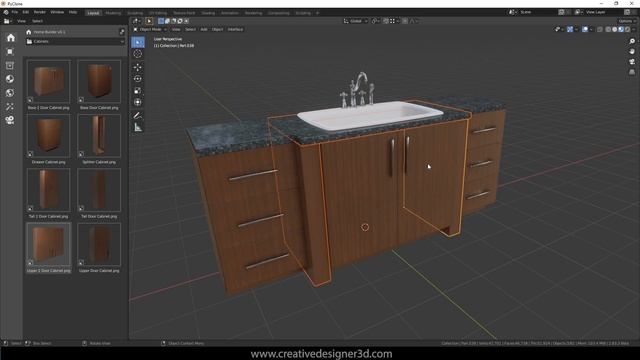This screenshot has width=640, height=360.
Task: Switch to rendered viewport shading
Action: [627, 29]
